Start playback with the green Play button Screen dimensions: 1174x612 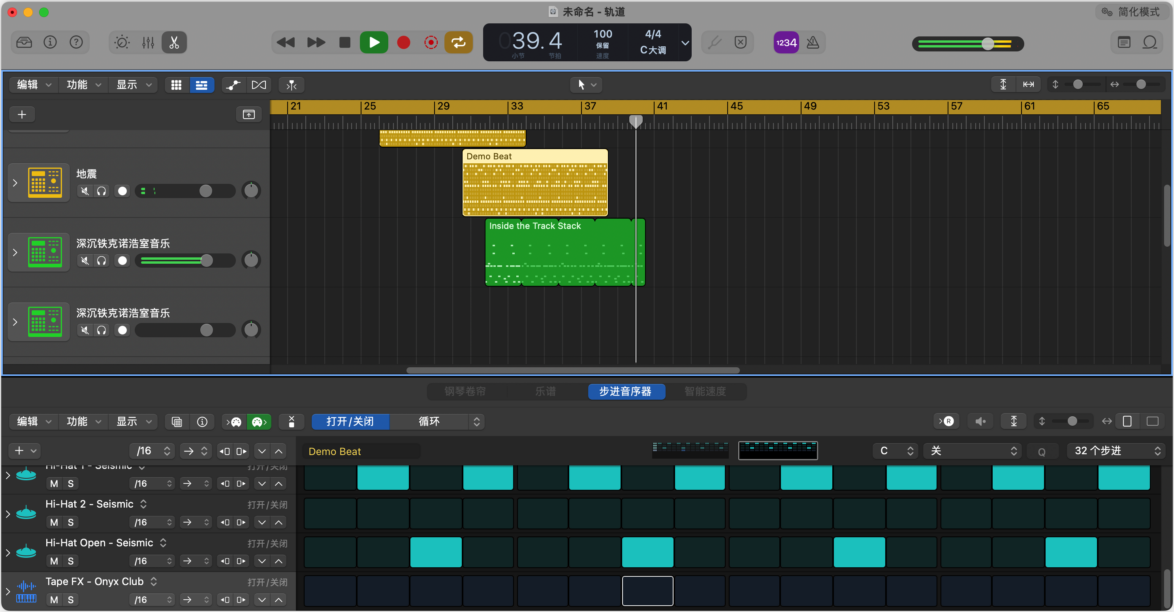374,43
